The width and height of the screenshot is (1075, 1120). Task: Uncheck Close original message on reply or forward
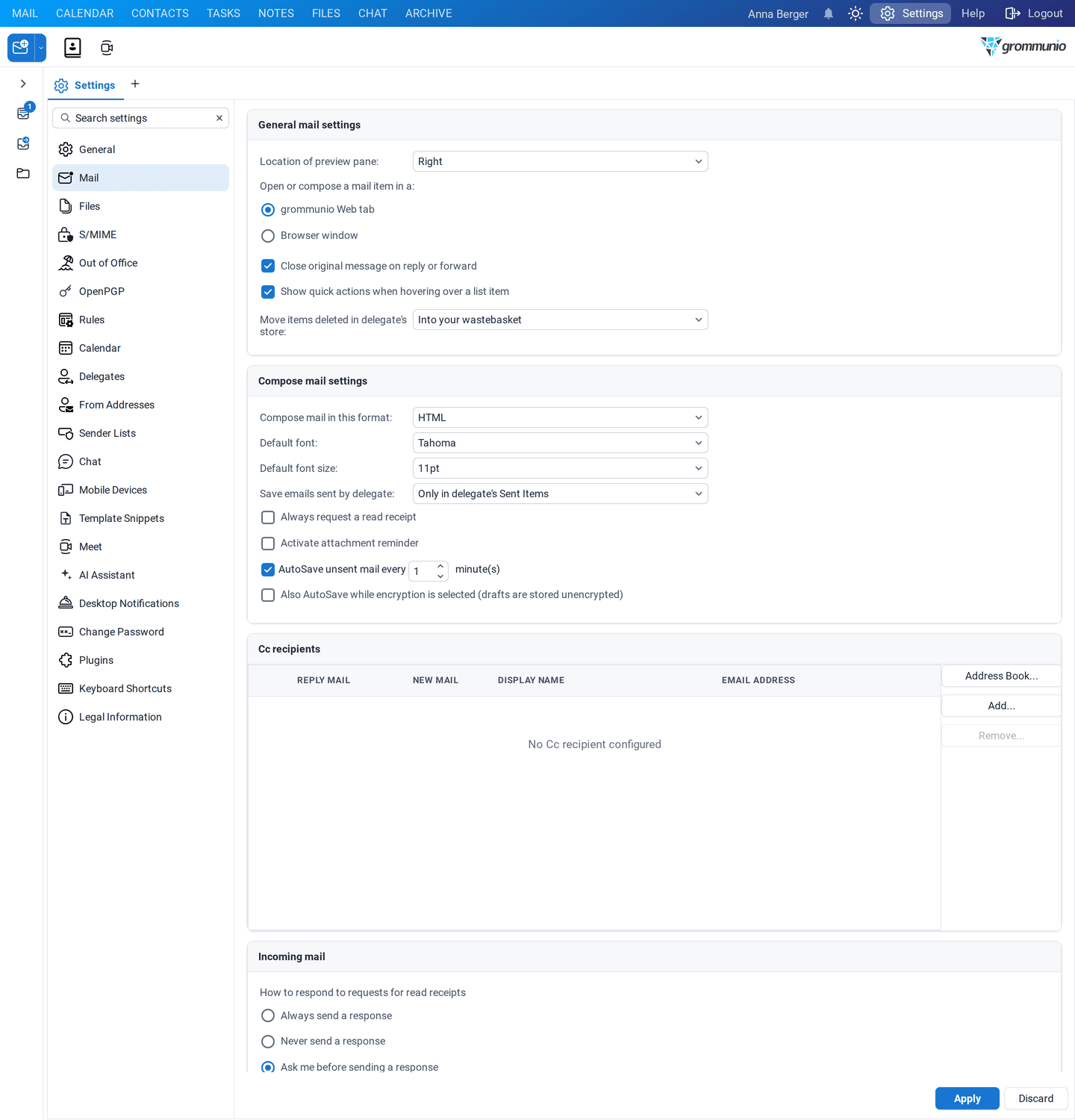268,266
